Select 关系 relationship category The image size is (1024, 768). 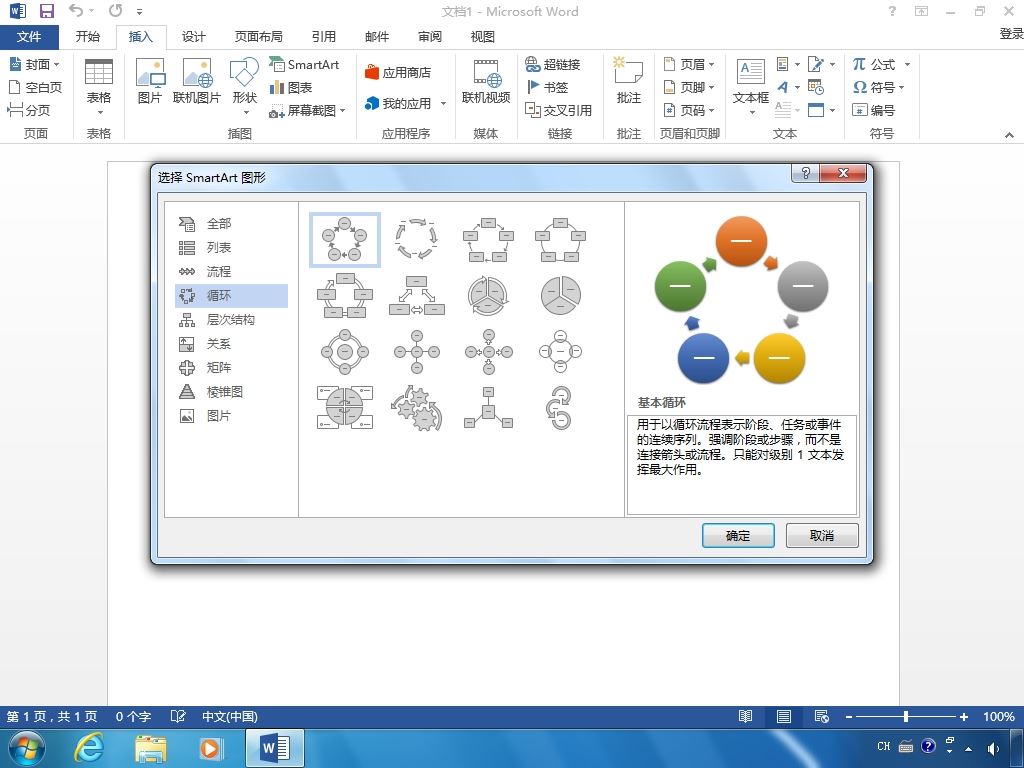(231, 344)
